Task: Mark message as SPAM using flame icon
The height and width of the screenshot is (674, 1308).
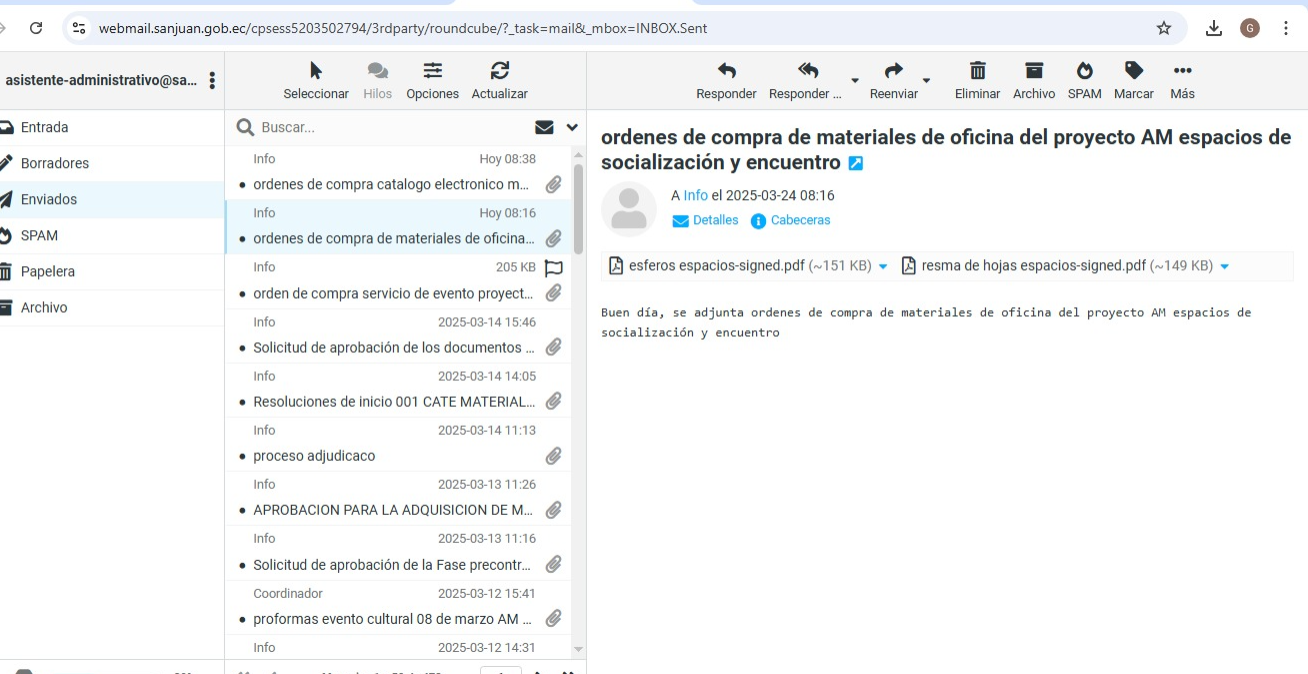Action: click(x=1084, y=71)
